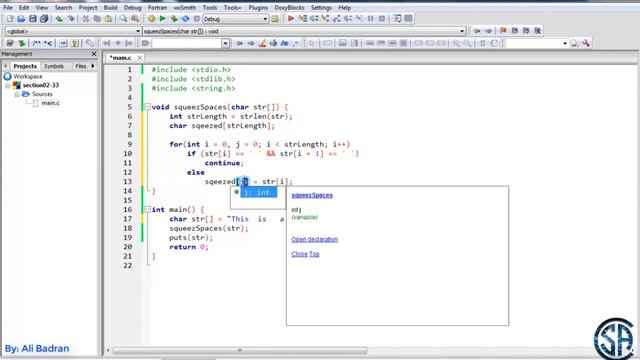Click the Cut toolbar icon

(x=86, y=19)
